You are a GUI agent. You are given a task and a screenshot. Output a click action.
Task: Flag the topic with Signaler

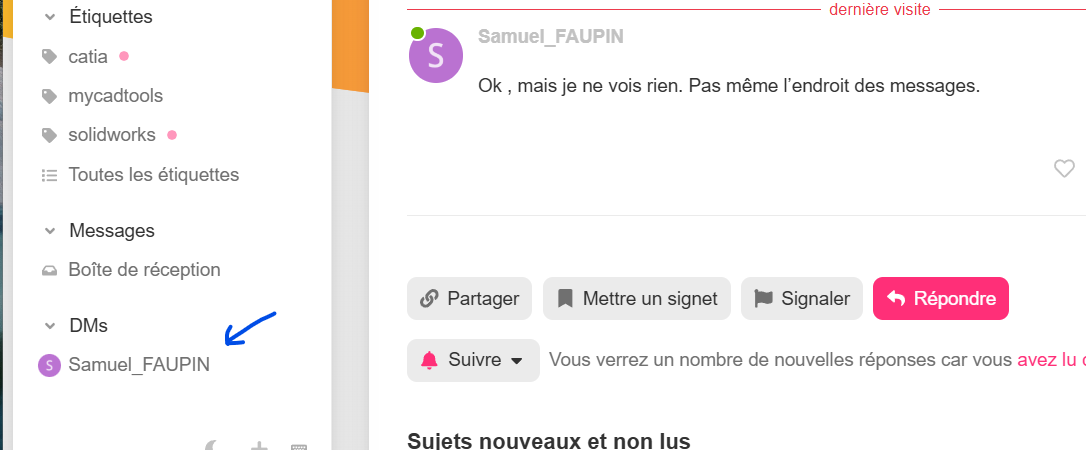(x=802, y=298)
